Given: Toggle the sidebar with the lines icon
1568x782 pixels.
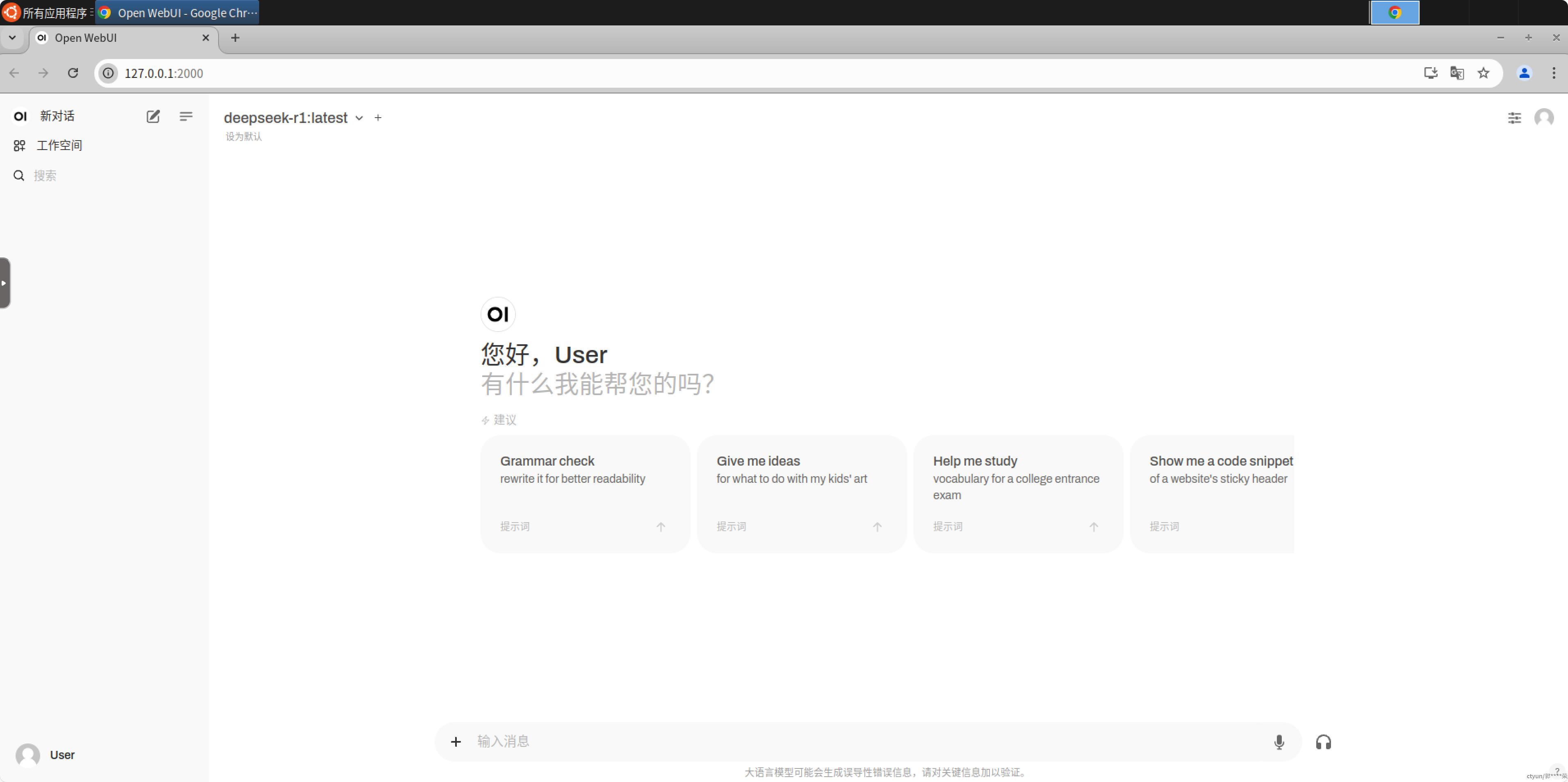Looking at the screenshot, I should pyautogui.click(x=186, y=116).
